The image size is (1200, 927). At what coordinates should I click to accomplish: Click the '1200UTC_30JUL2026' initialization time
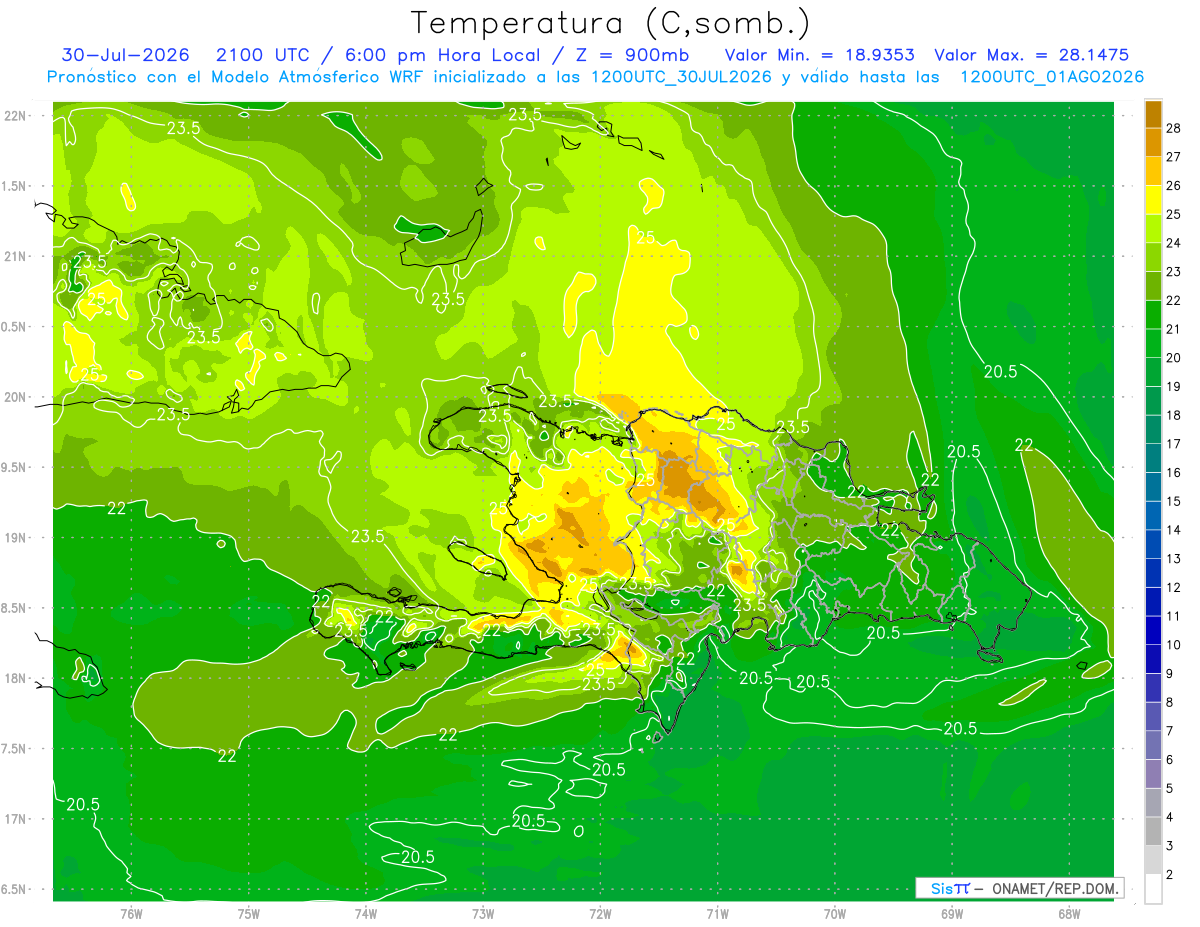coord(681,77)
